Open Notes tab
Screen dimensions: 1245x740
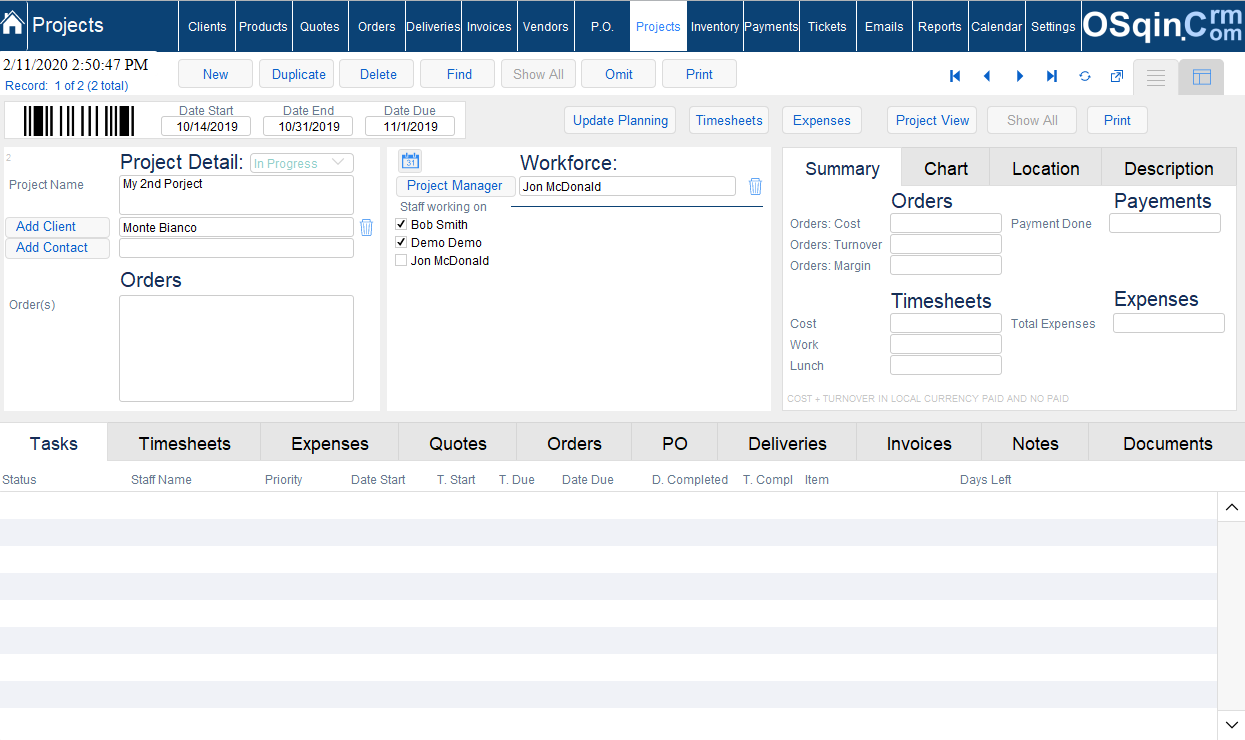click(1035, 443)
